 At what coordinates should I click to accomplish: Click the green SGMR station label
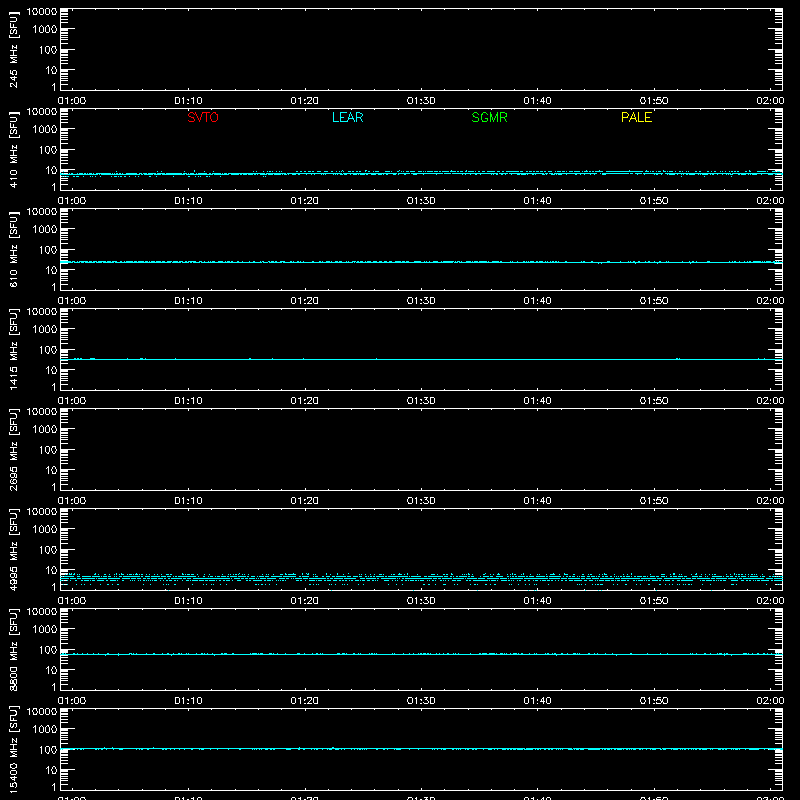coord(489,117)
